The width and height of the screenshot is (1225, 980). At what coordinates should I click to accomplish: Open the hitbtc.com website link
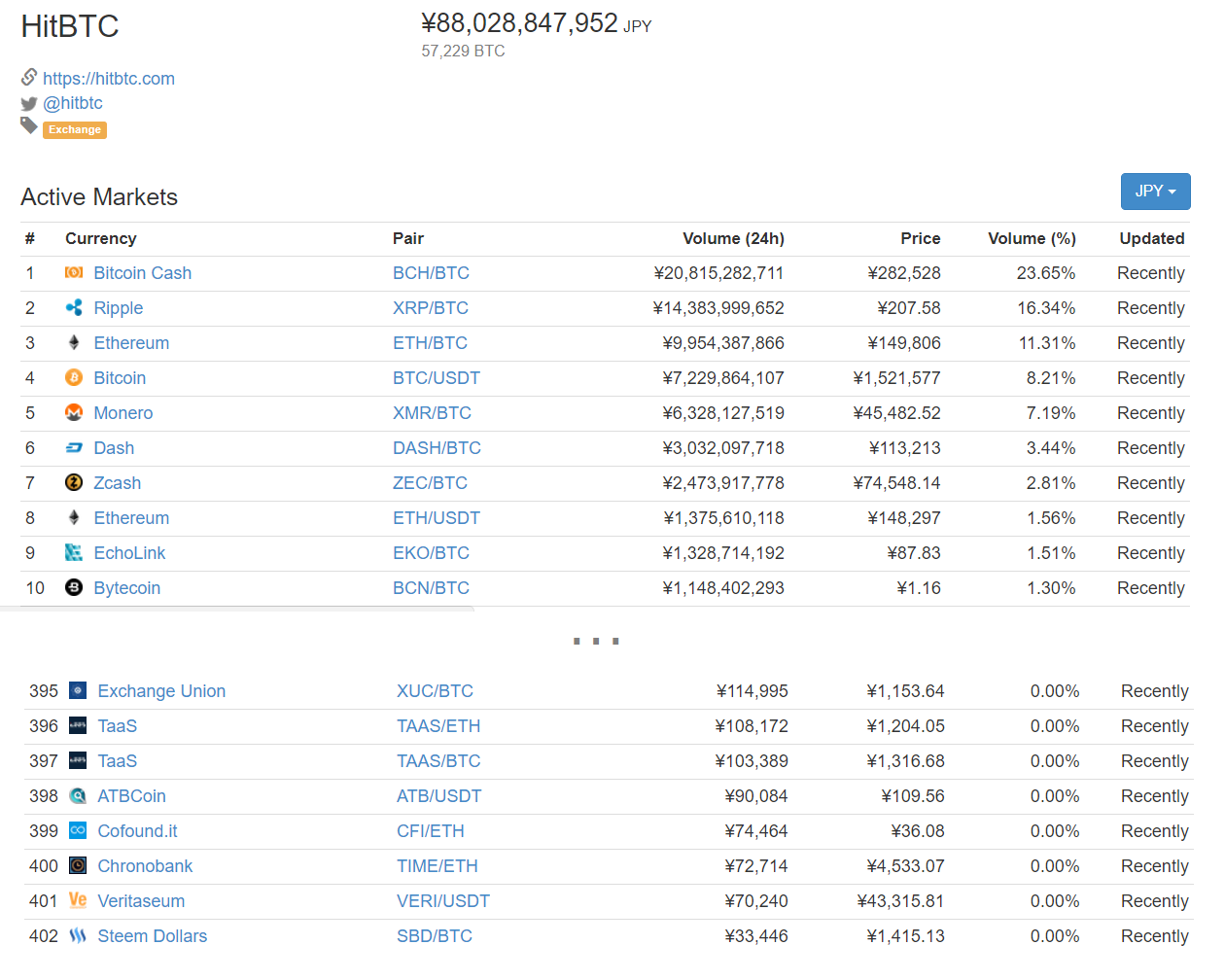click(x=109, y=79)
